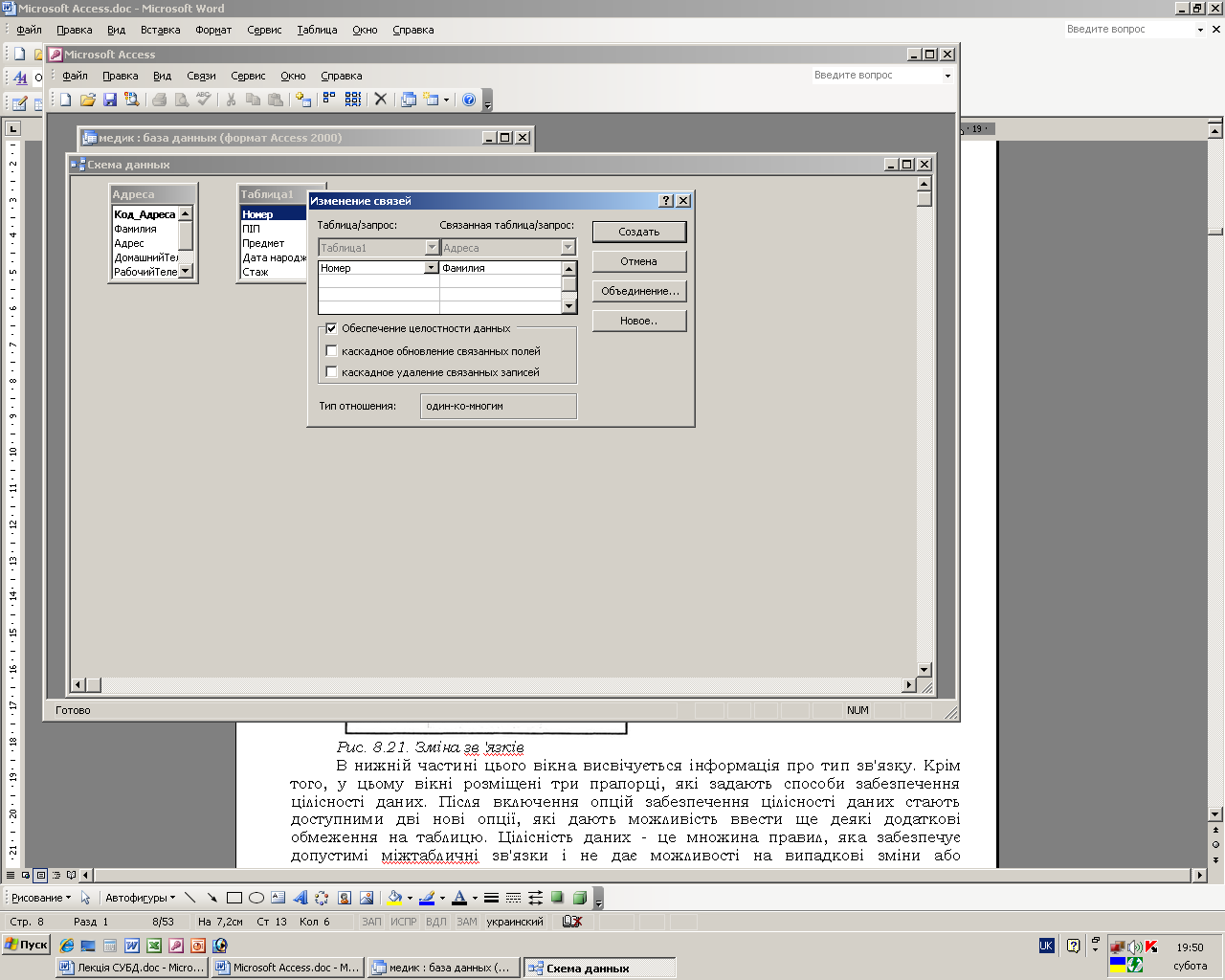This screenshot has height=980, width=1225.
Task: Click the Shadow Style green square icon
Action: tap(557, 898)
